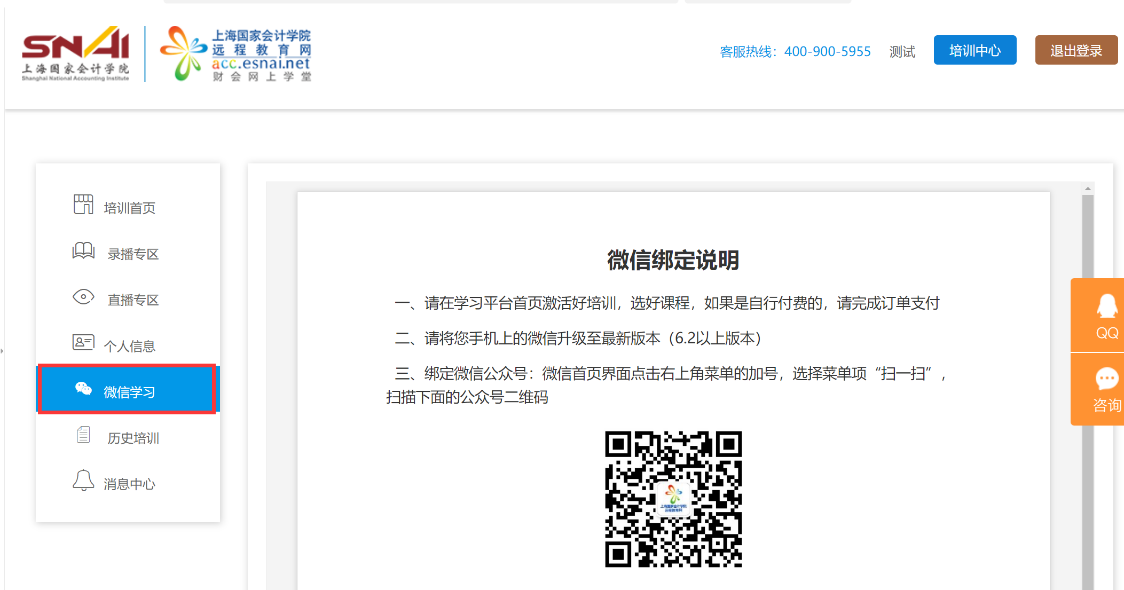Click the 消息中心 bell icon

(x=84, y=481)
